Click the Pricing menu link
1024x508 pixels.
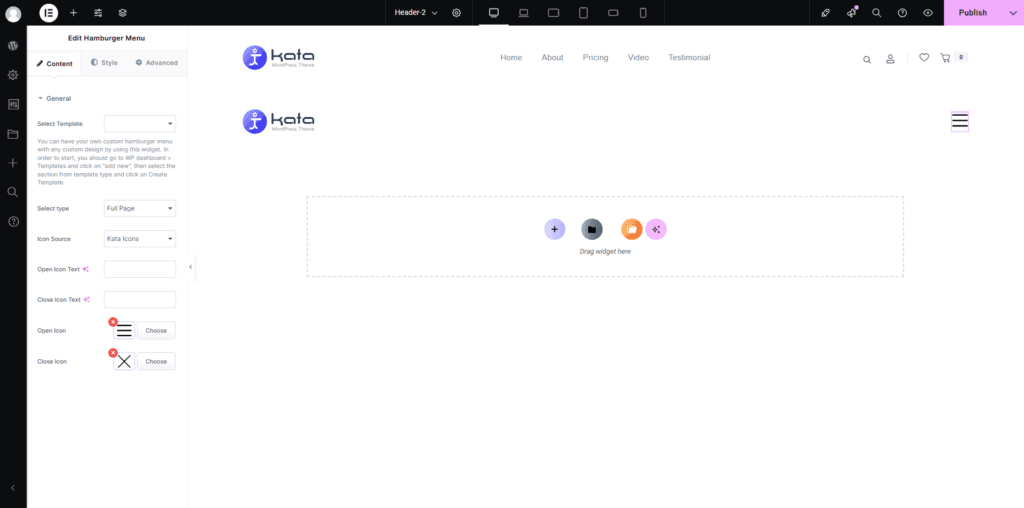pos(596,57)
